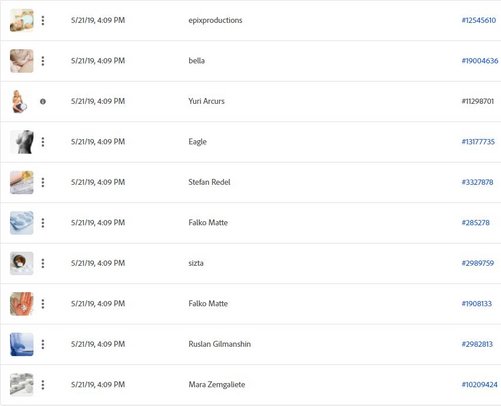Click the epixproductions image thumbnail
Screen dimensions: 501x406
22,20
